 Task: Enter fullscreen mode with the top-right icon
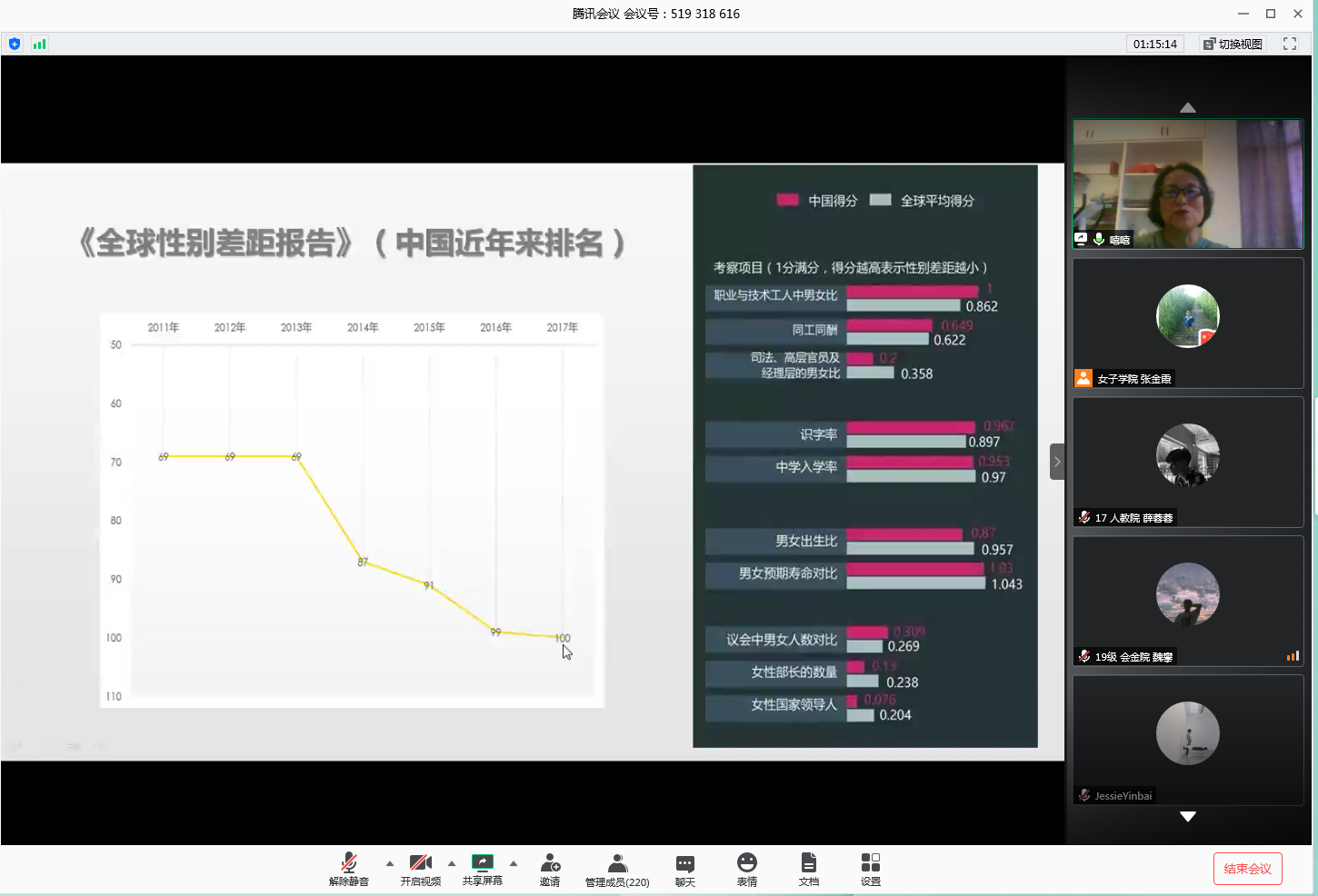click(x=1289, y=44)
